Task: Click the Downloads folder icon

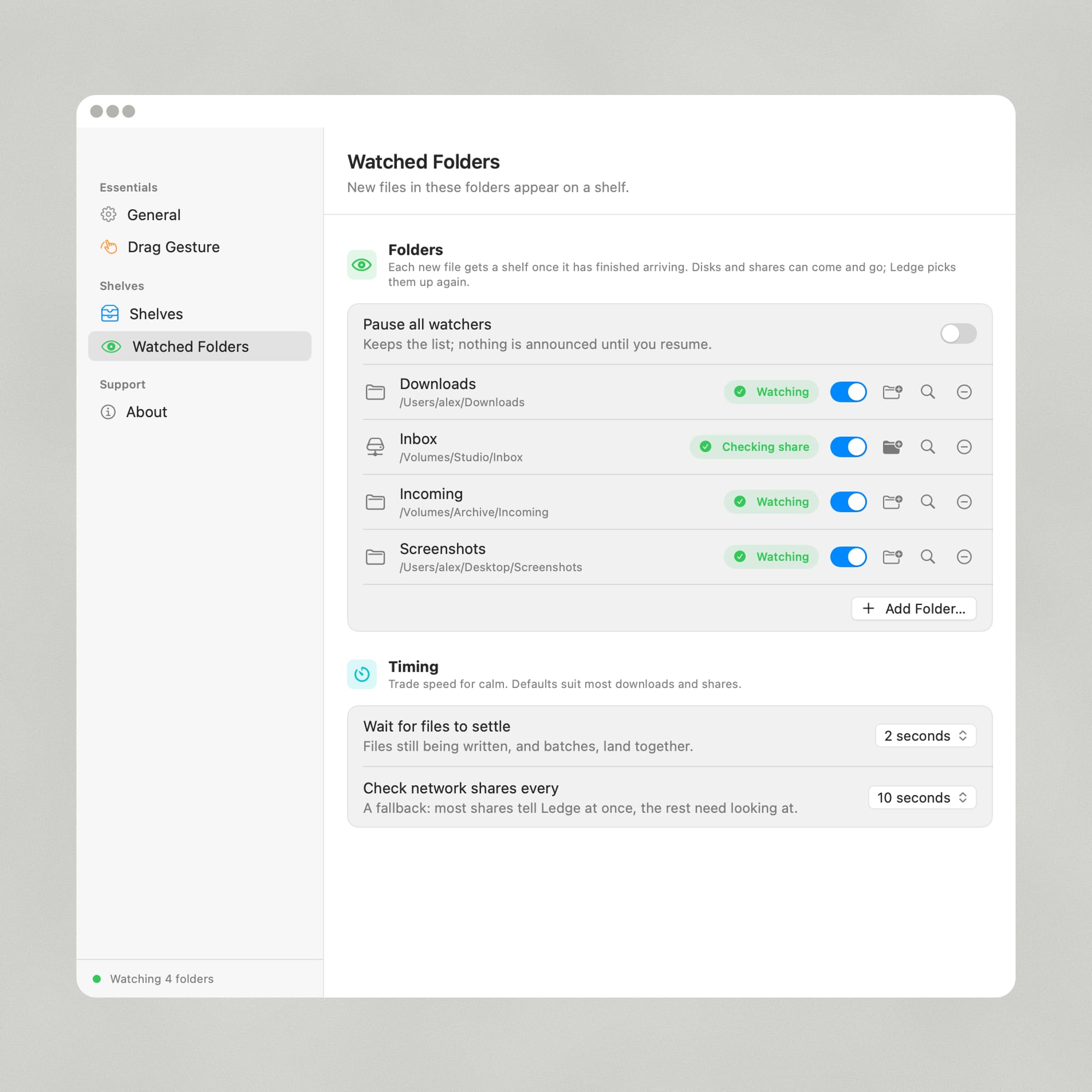Action: click(375, 391)
